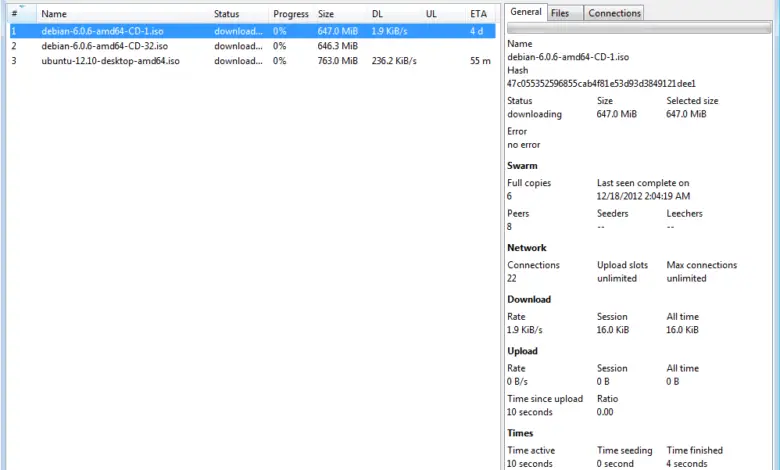
Task: Select the debian-6.0.6-amd64-CD-32.iso torrent row
Action: [252, 46]
